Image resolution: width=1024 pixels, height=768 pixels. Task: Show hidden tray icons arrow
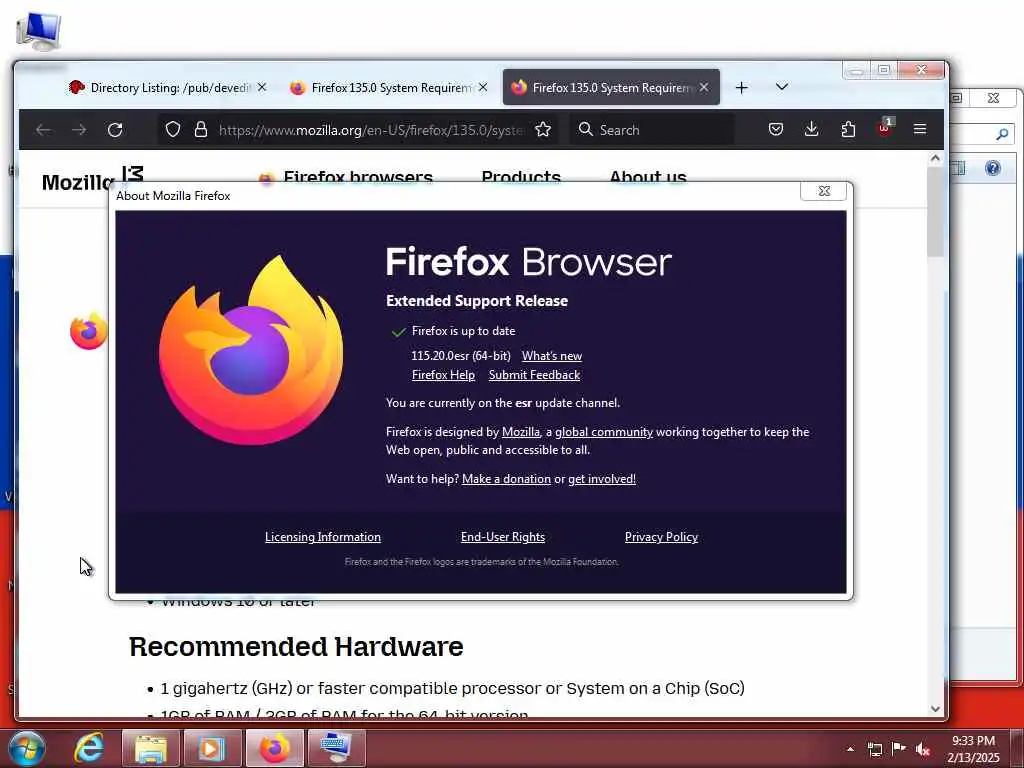click(850, 749)
